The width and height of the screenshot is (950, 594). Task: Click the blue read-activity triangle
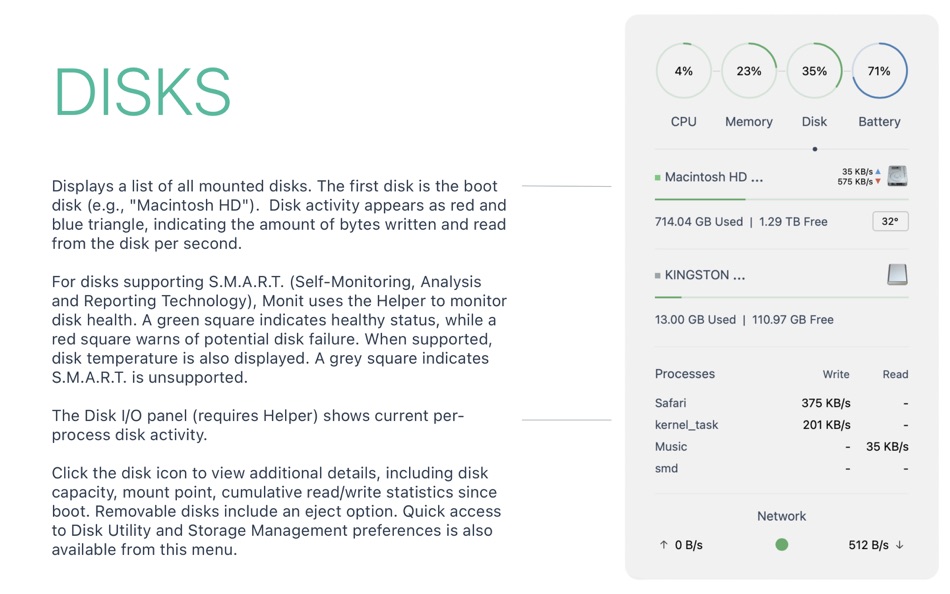878,172
